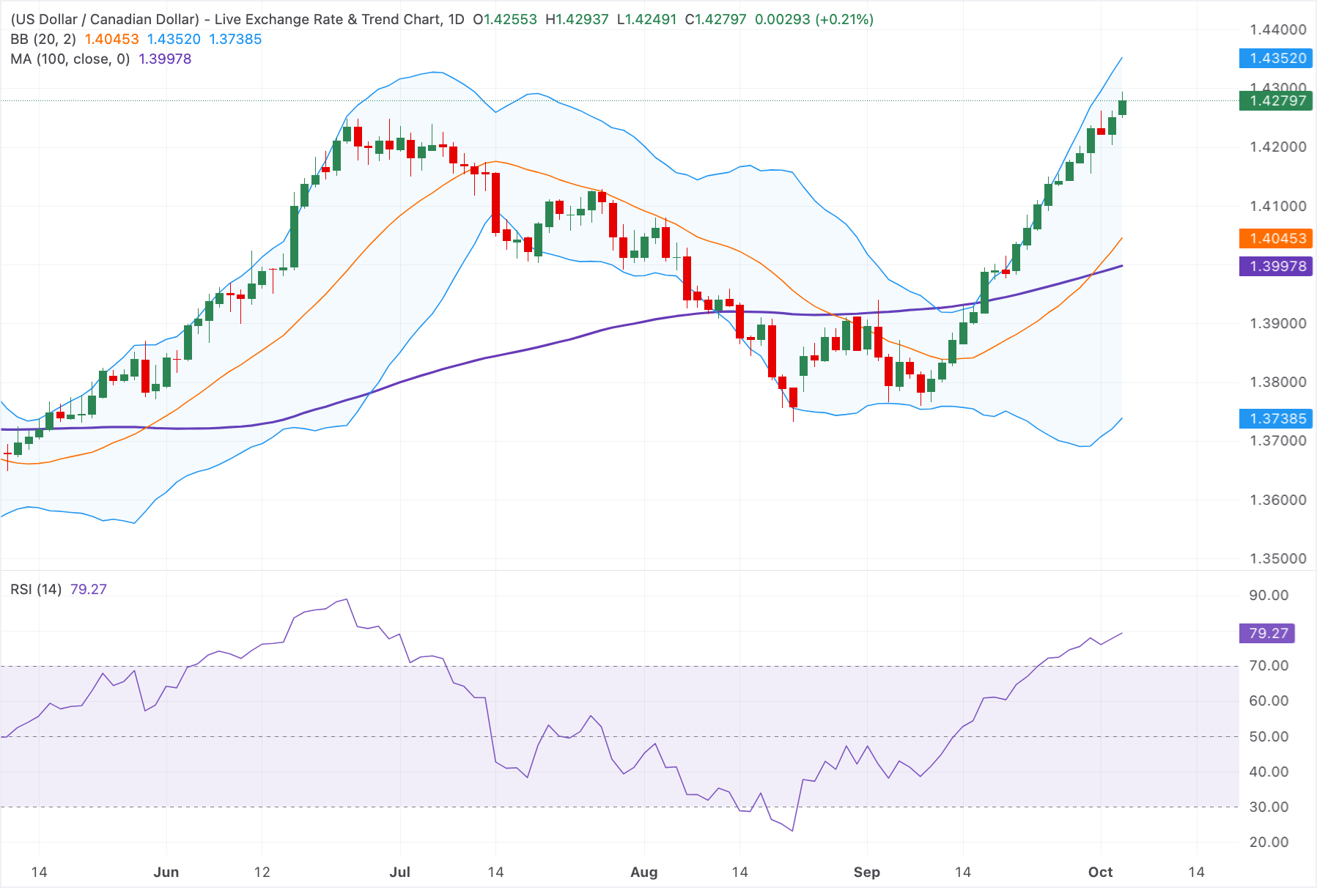Click the open value O1.42553 in header
Image resolution: width=1317 pixels, height=896 pixels.
click(505, 19)
